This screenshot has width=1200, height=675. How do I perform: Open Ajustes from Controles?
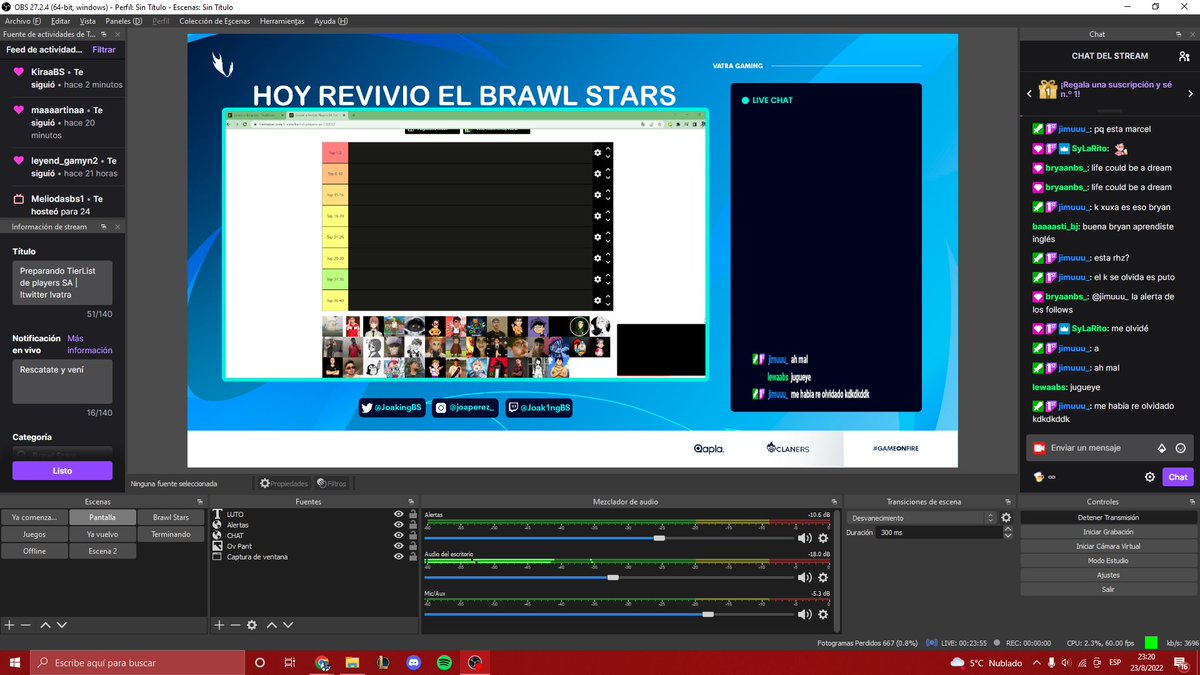point(1108,575)
